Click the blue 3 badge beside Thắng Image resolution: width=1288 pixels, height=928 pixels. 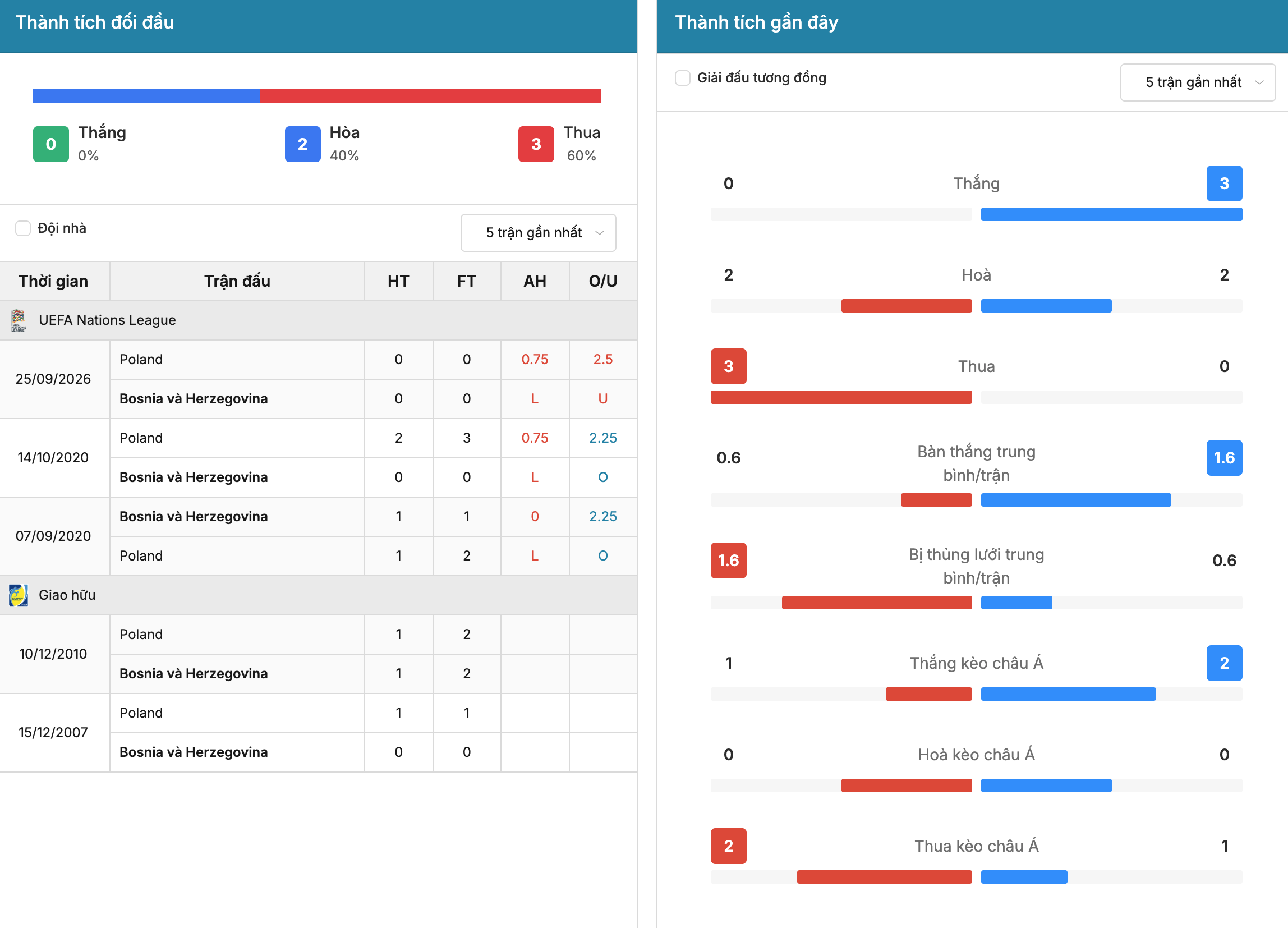pyautogui.click(x=1225, y=183)
